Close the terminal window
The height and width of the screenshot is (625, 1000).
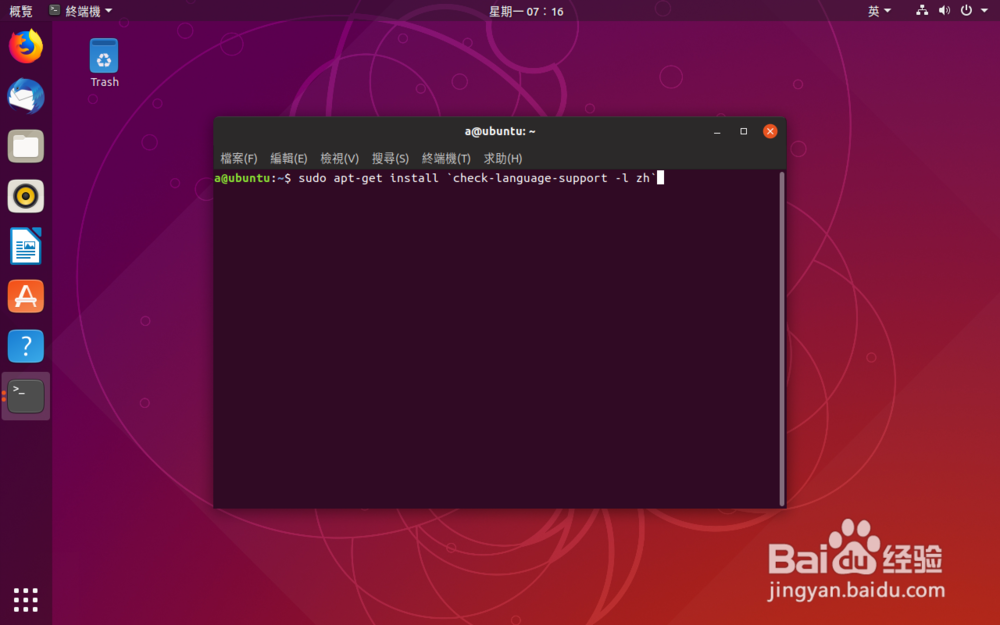770,131
